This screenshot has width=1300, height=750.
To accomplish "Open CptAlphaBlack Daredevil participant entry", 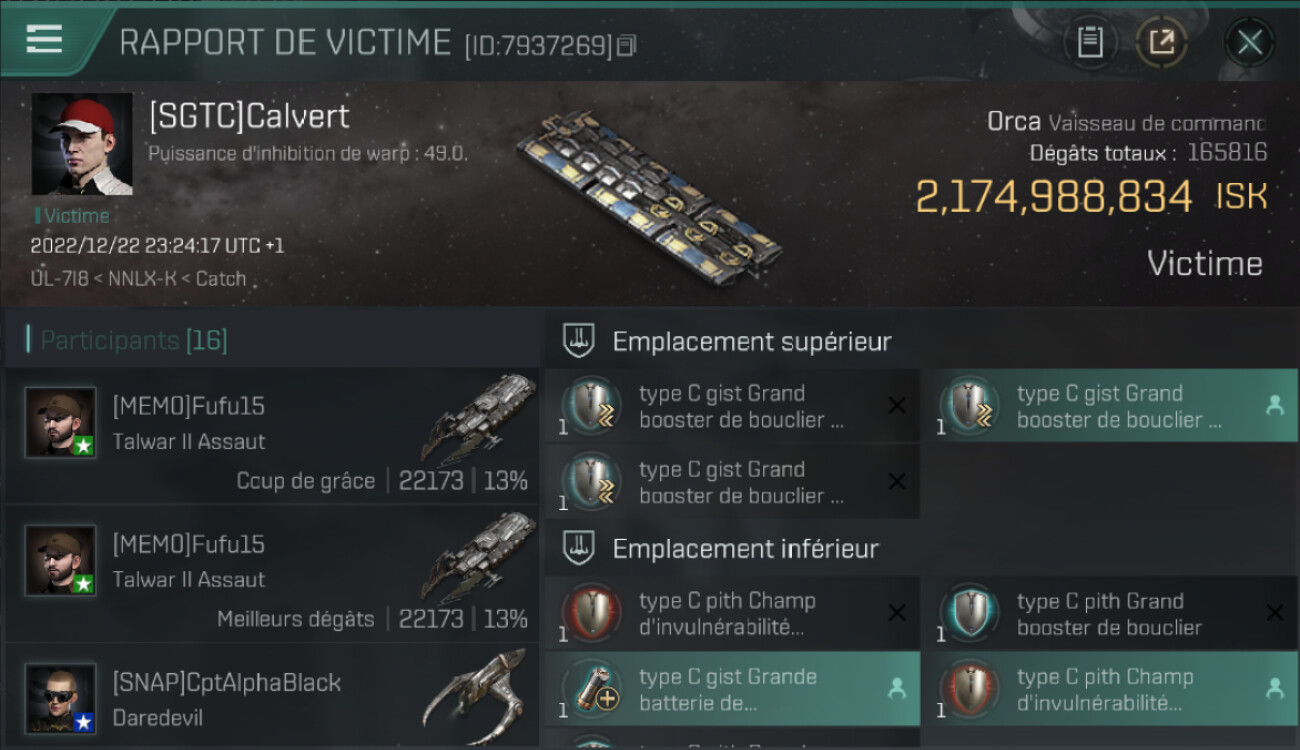I will tap(272, 695).
